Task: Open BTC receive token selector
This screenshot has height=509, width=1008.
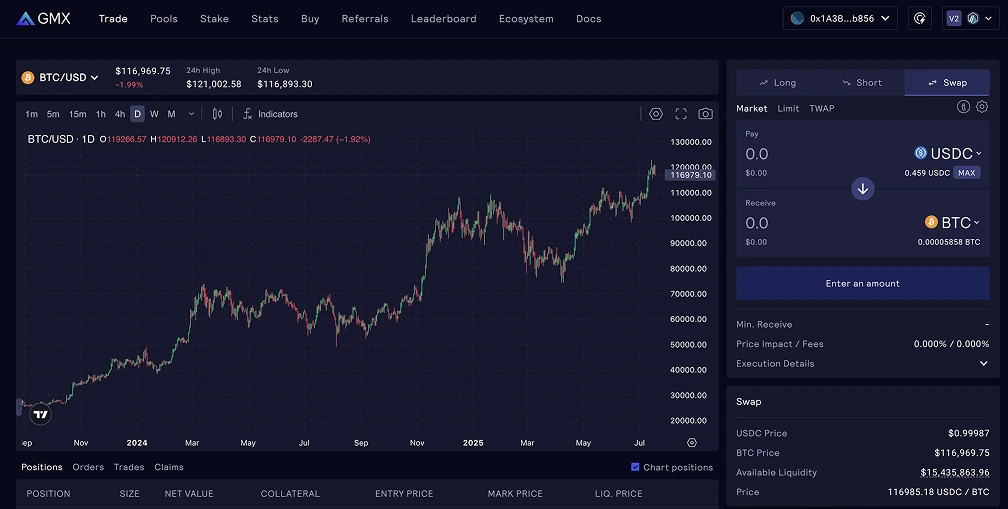Action: pyautogui.click(x=952, y=222)
